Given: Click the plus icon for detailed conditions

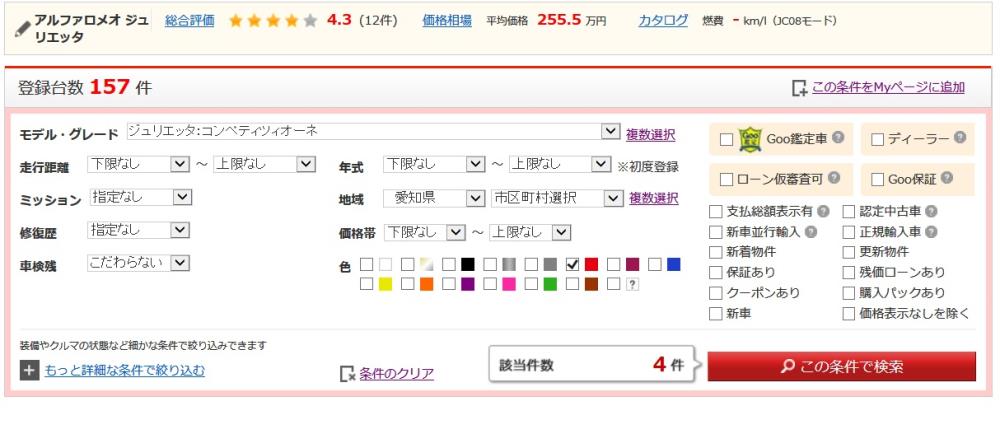Looking at the screenshot, I should 29,370.
